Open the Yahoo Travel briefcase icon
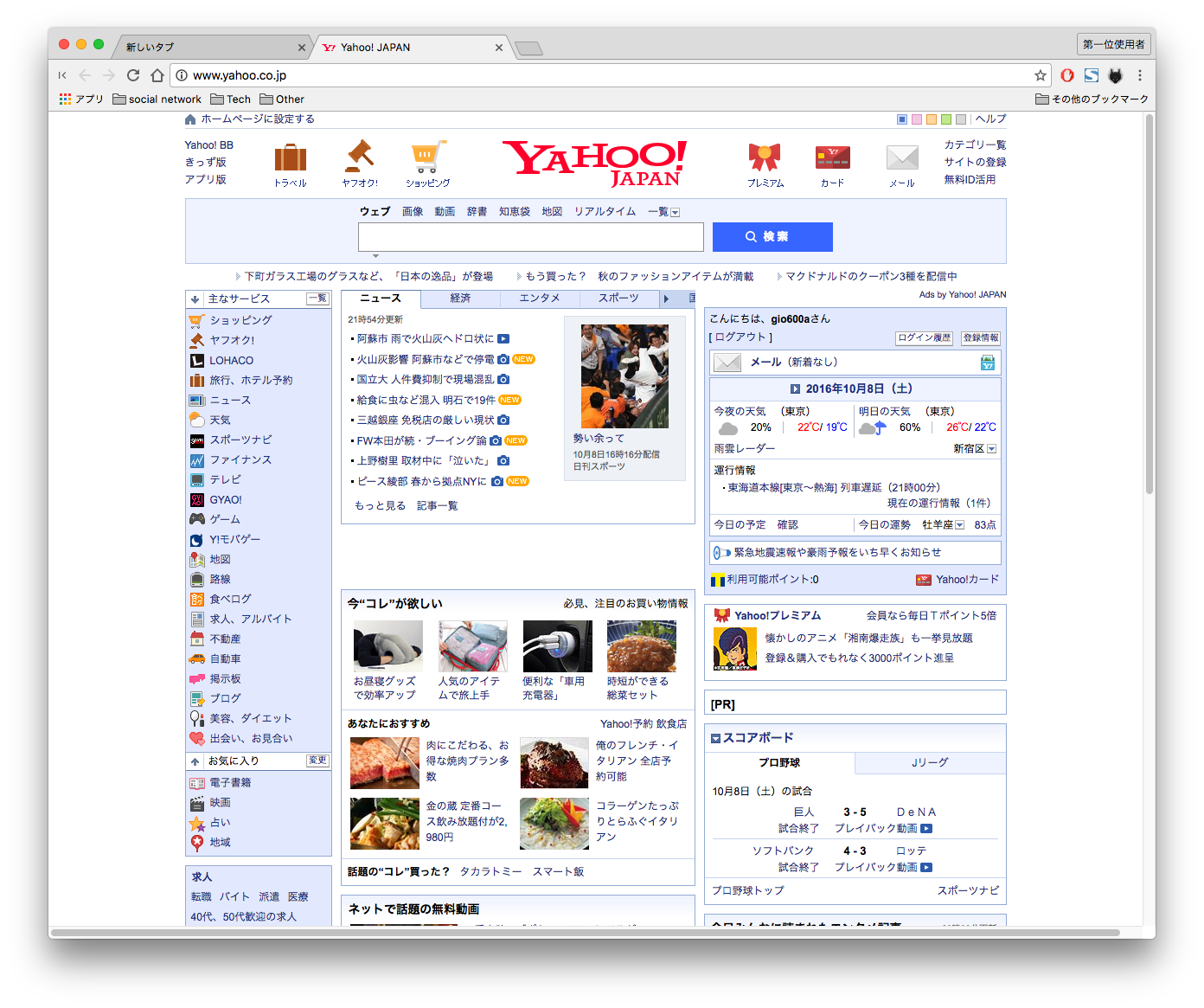 pos(291,158)
